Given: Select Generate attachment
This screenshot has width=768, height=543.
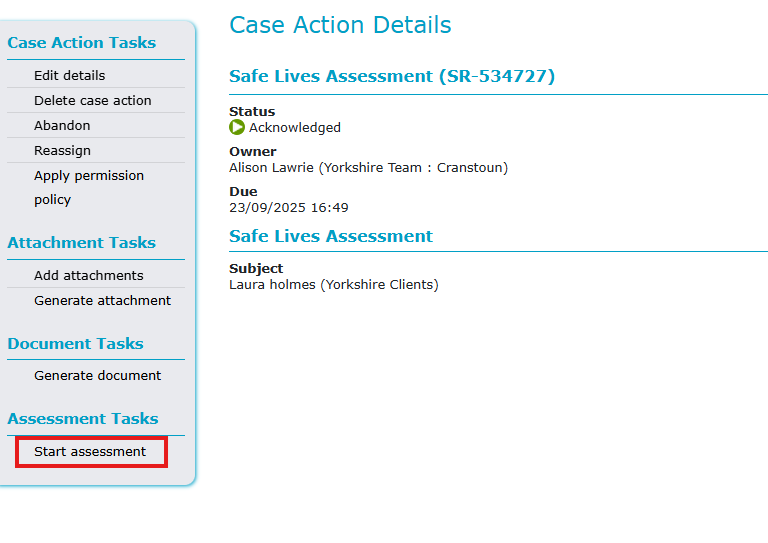Looking at the screenshot, I should [x=102, y=300].
